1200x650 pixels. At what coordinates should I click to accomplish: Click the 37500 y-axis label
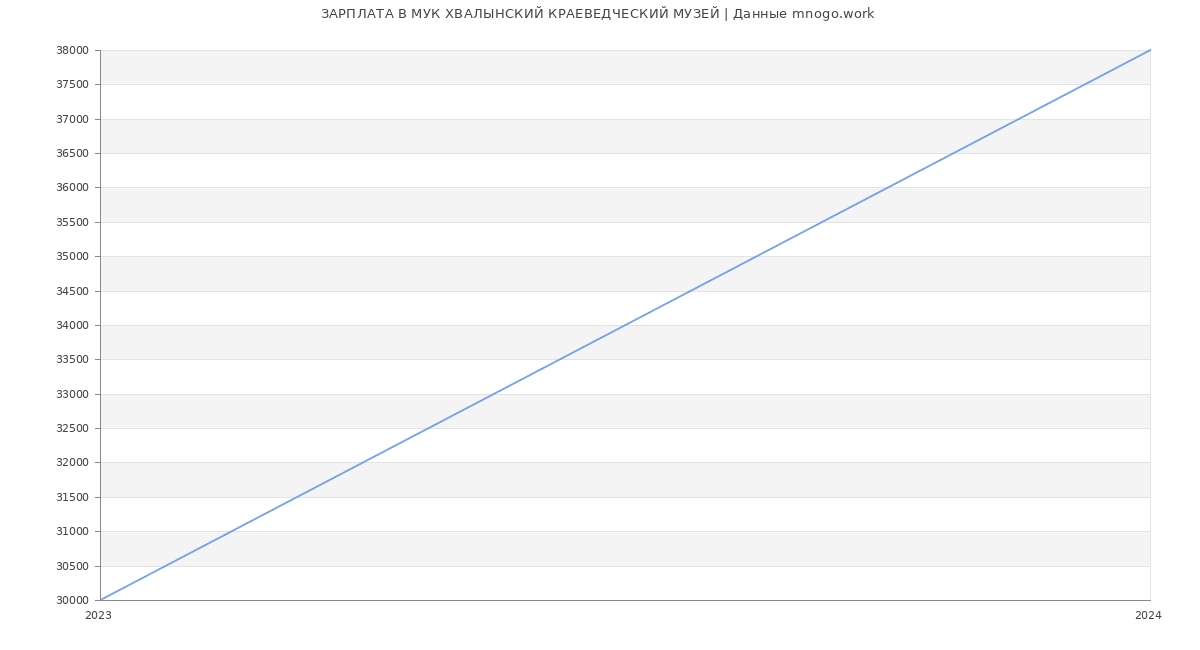pyautogui.click(x=72, y=85)
